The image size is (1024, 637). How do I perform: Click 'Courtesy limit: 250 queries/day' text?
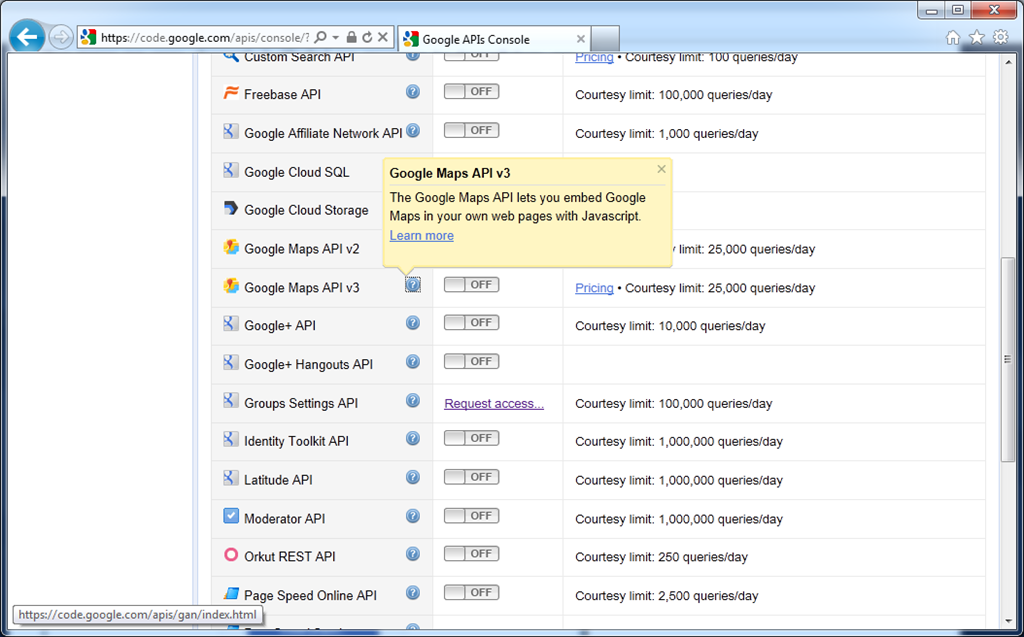click(661, 557)
